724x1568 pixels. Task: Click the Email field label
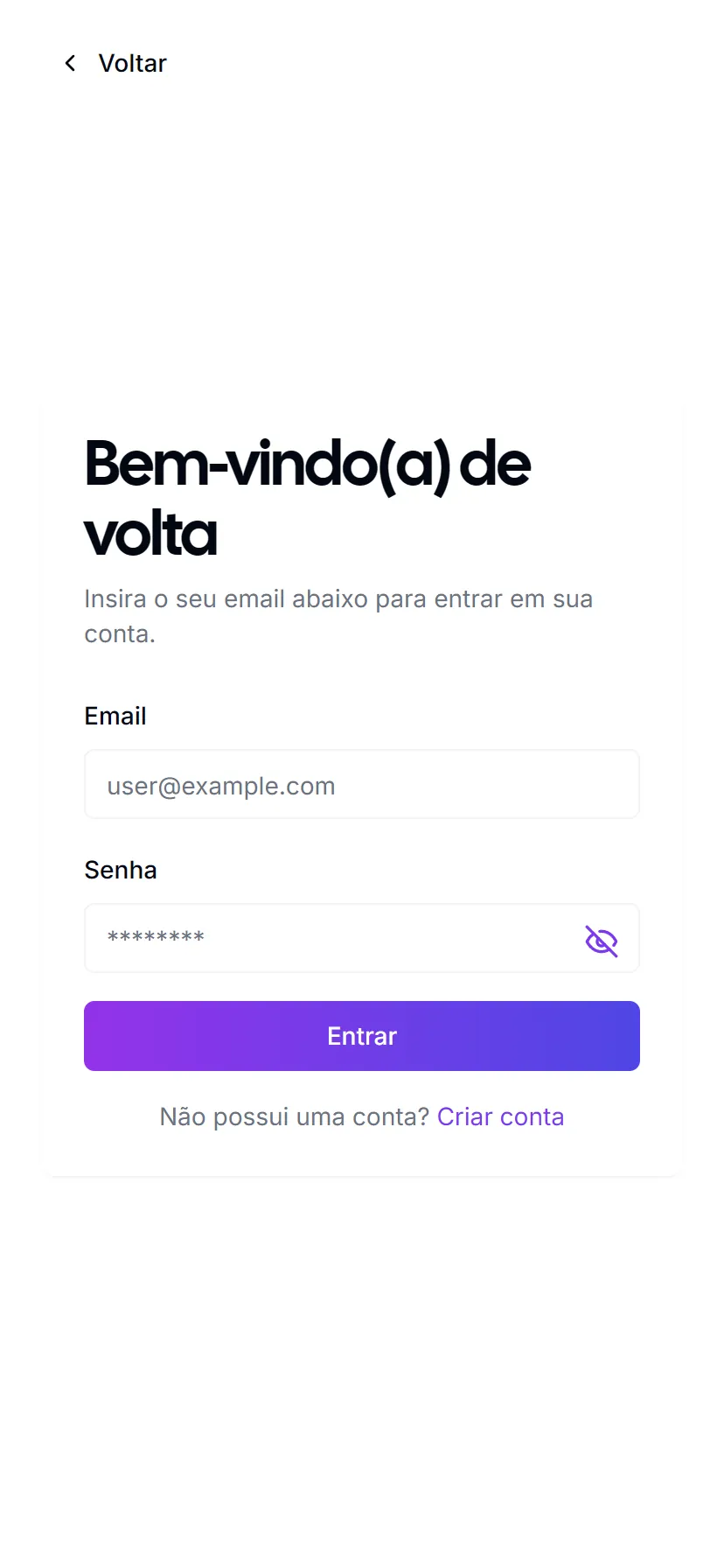[115, 716]
